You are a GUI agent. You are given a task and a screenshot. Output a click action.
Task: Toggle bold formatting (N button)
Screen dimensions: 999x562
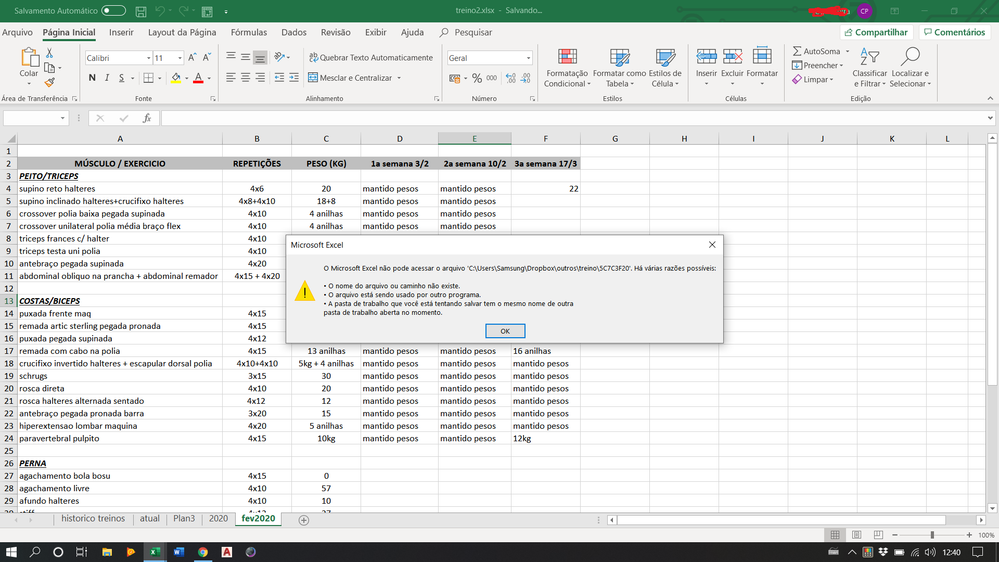[91, 78]
